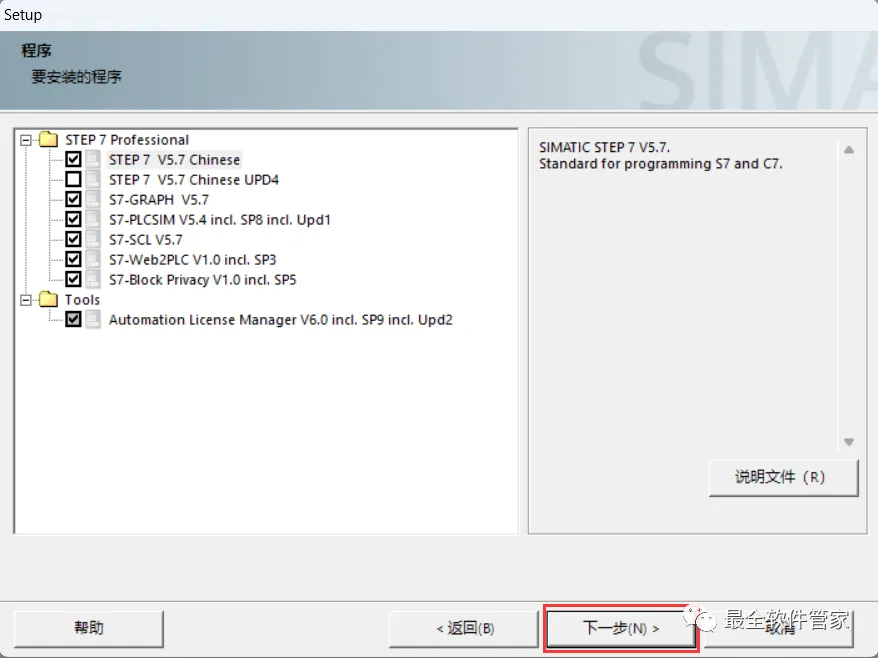The image size is (878, 658).
Task: Click the Tools folder icon
Action: [49, 299]
